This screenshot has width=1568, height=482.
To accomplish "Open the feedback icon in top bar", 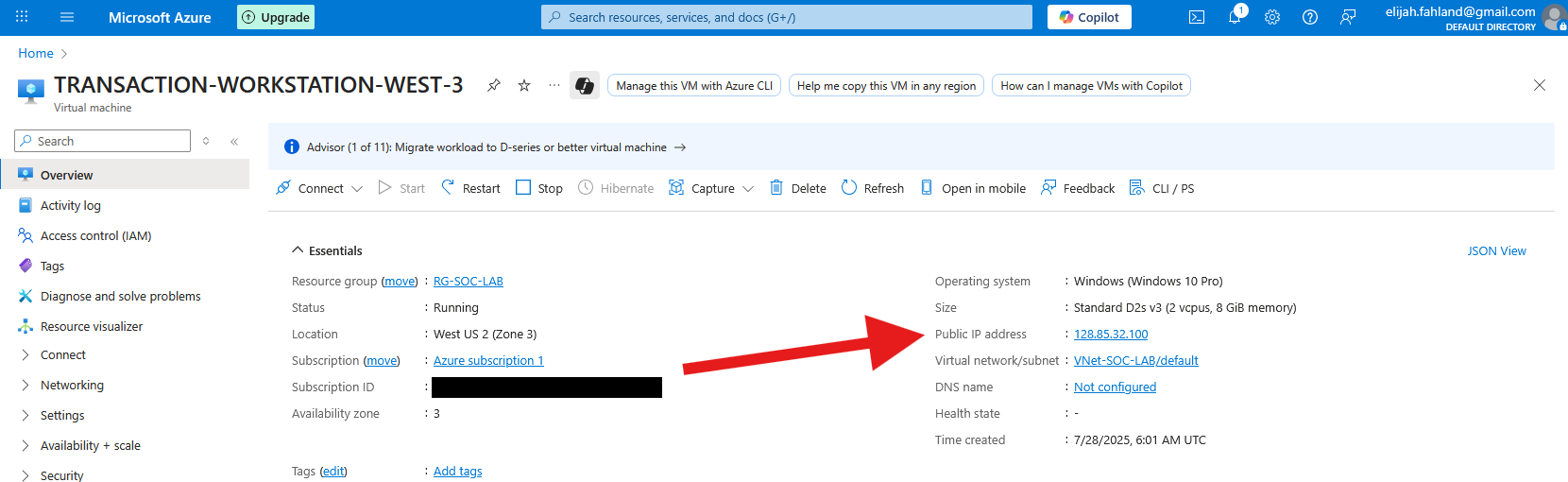I will click(1348, 17).
